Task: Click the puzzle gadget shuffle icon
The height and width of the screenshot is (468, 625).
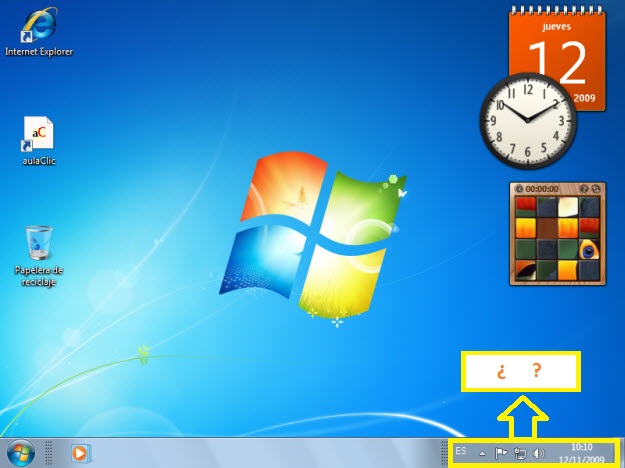Action: click(596, 189)
